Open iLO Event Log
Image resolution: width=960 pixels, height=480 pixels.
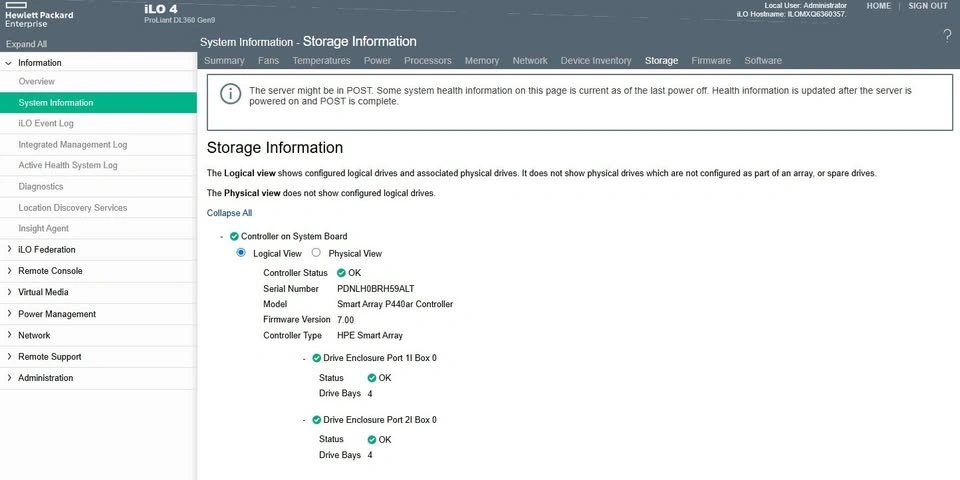98,123
